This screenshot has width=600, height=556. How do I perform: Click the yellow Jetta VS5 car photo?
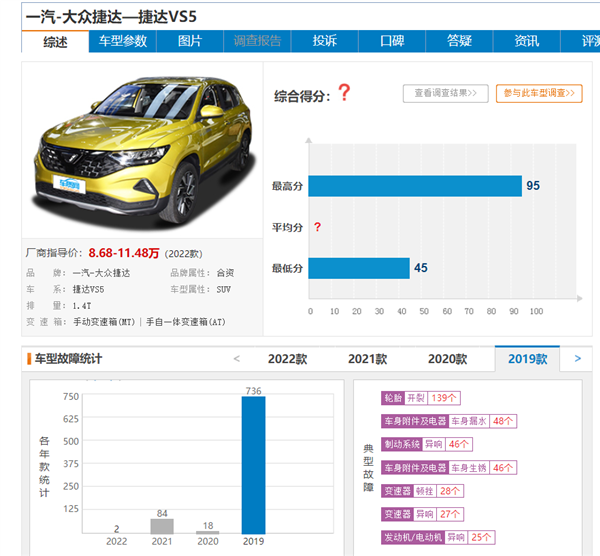(143, 151)
